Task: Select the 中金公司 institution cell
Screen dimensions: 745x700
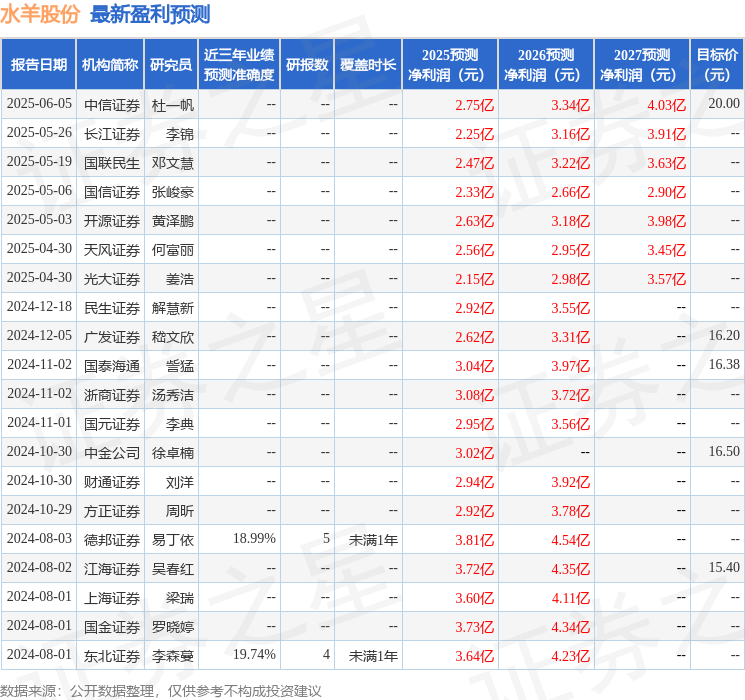Action: pos(112,453)
